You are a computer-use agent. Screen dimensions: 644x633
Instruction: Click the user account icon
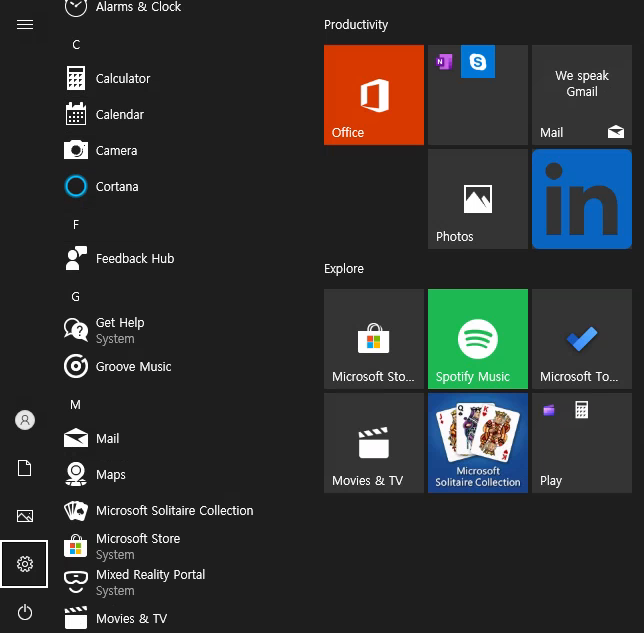click(25, 420)
